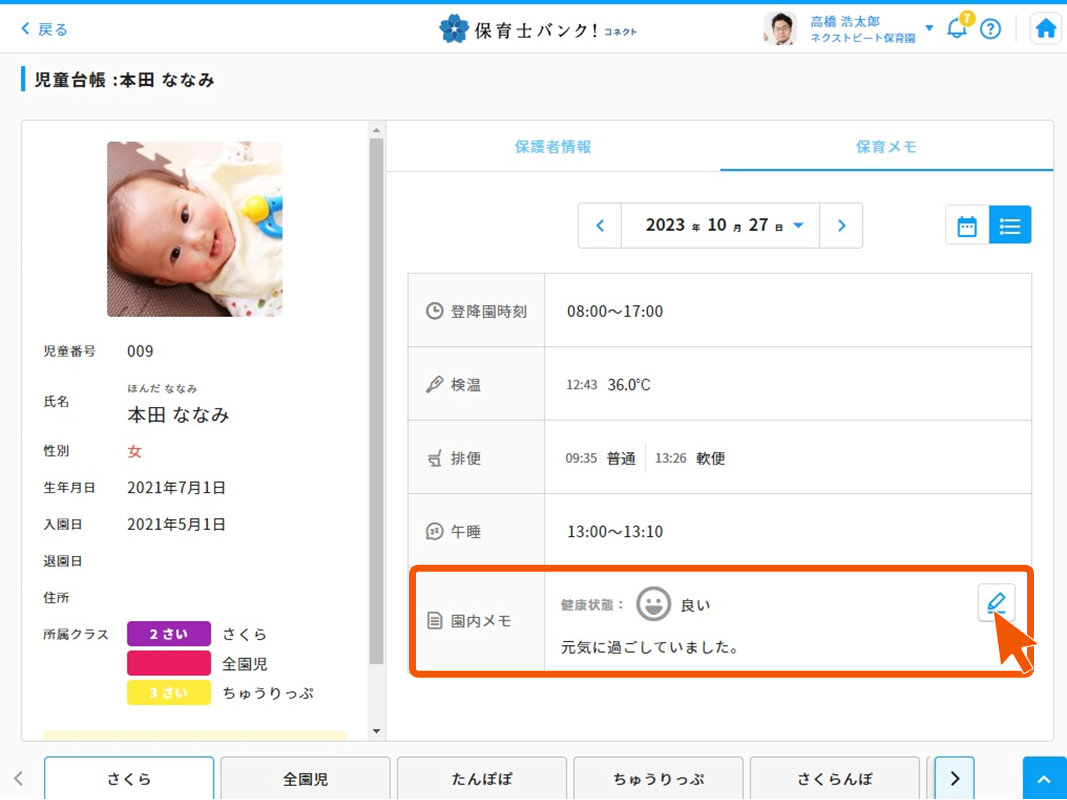The width and height of the screenshot is (1067, 800).
Task: Click the 保育士バンク! logo
Action: (537, 29)
